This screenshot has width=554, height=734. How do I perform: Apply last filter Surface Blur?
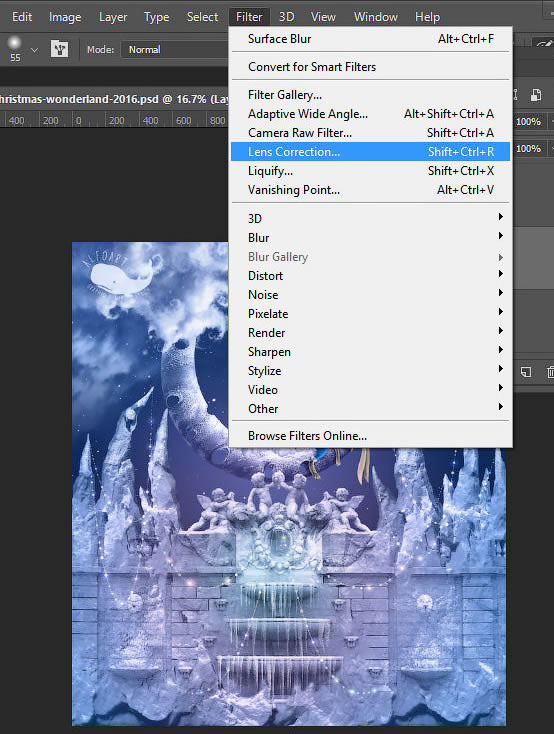tap(370, 39)
